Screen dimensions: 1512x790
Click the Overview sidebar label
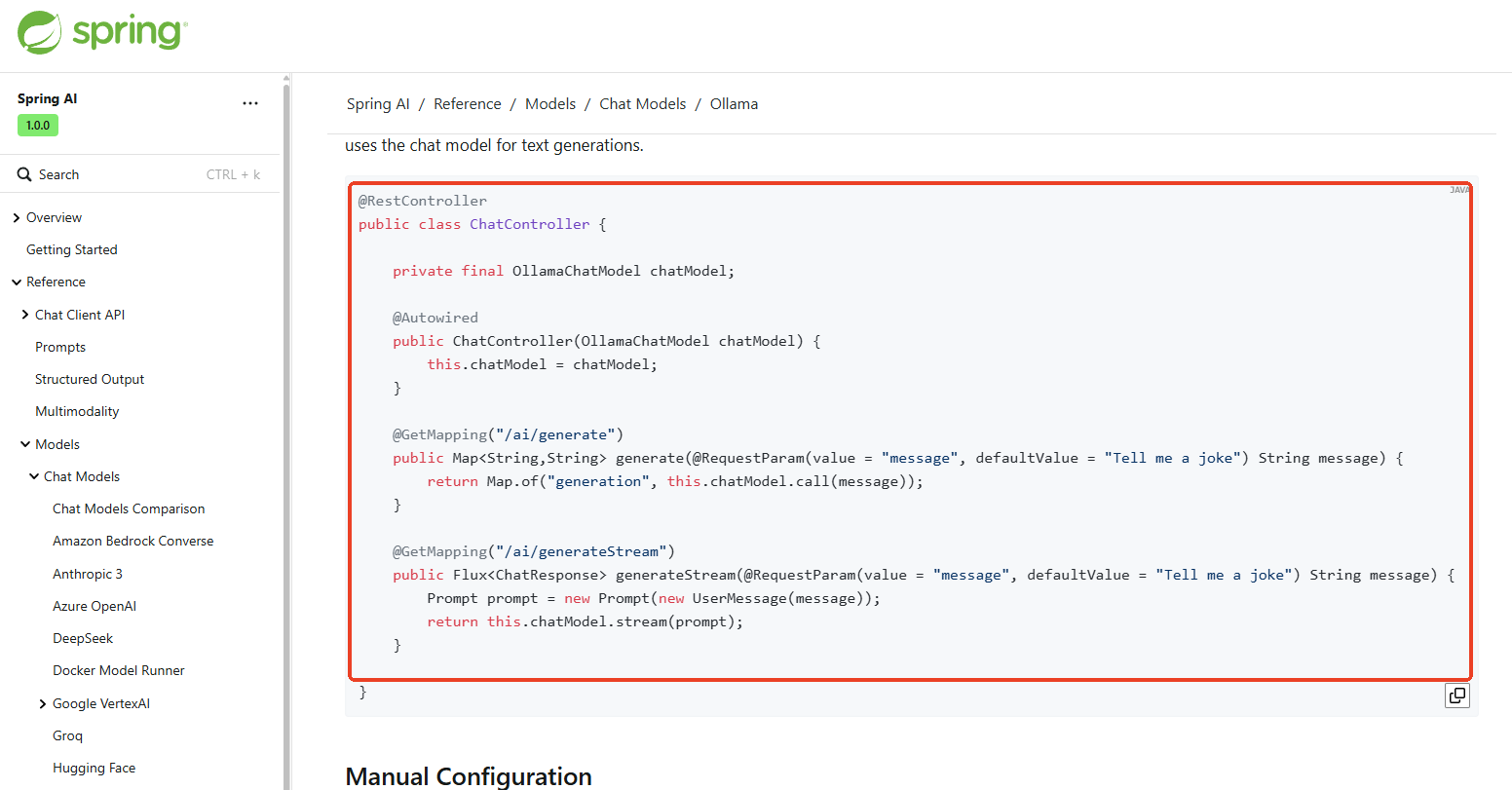[x=54, y=217]
